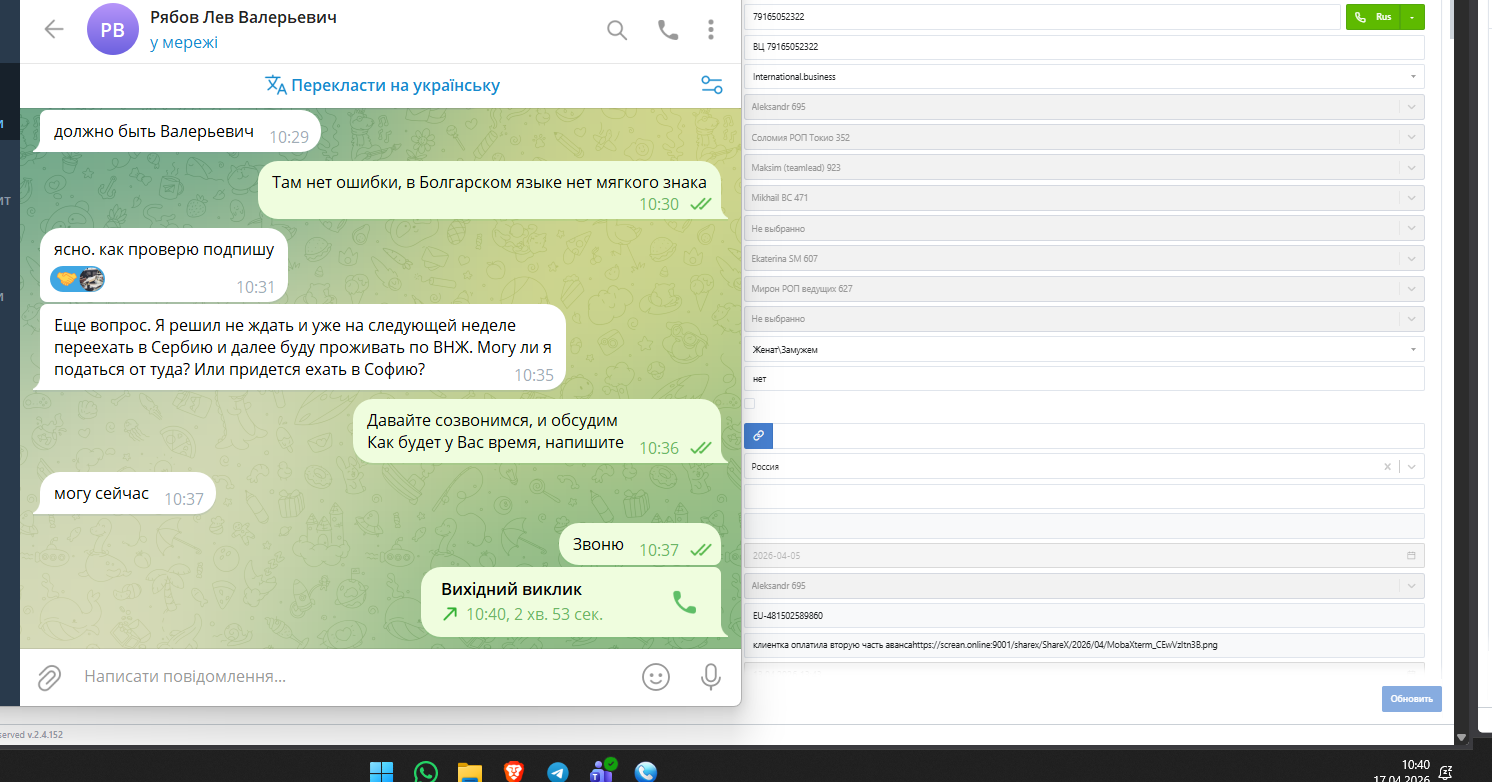Open translation settings in the translate bar

tap(712, 85)
